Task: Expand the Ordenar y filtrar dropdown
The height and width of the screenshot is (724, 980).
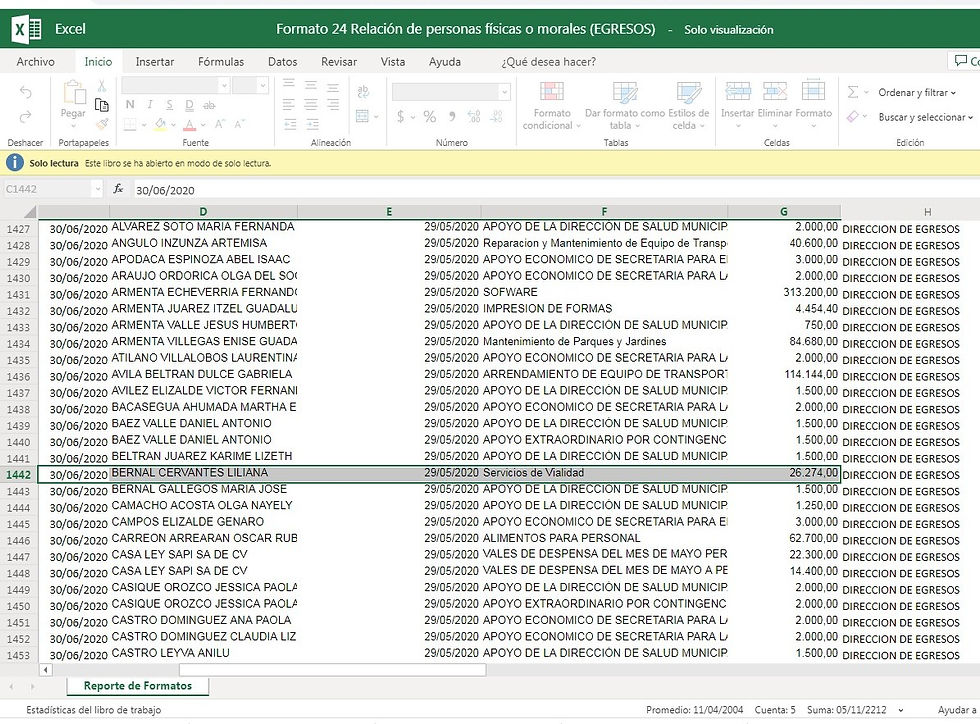Action: coord(913,93)
